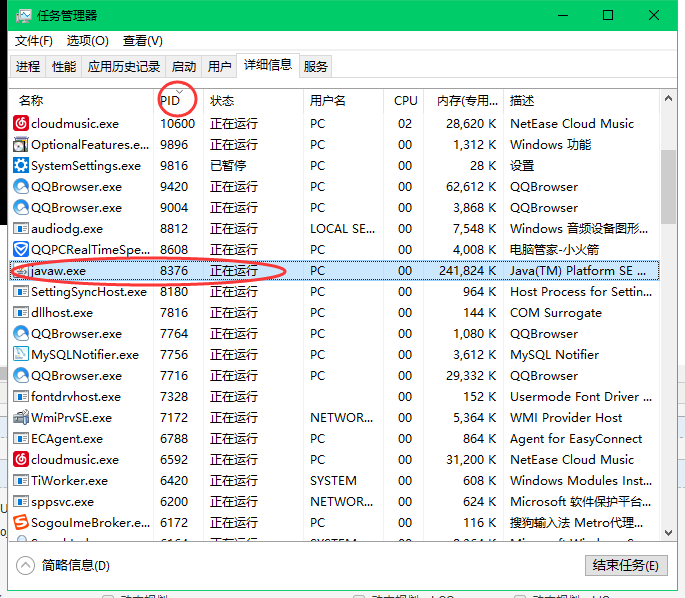
Task: Click the QQBrowser.exe icon with PID 7764
Action: 21,333
